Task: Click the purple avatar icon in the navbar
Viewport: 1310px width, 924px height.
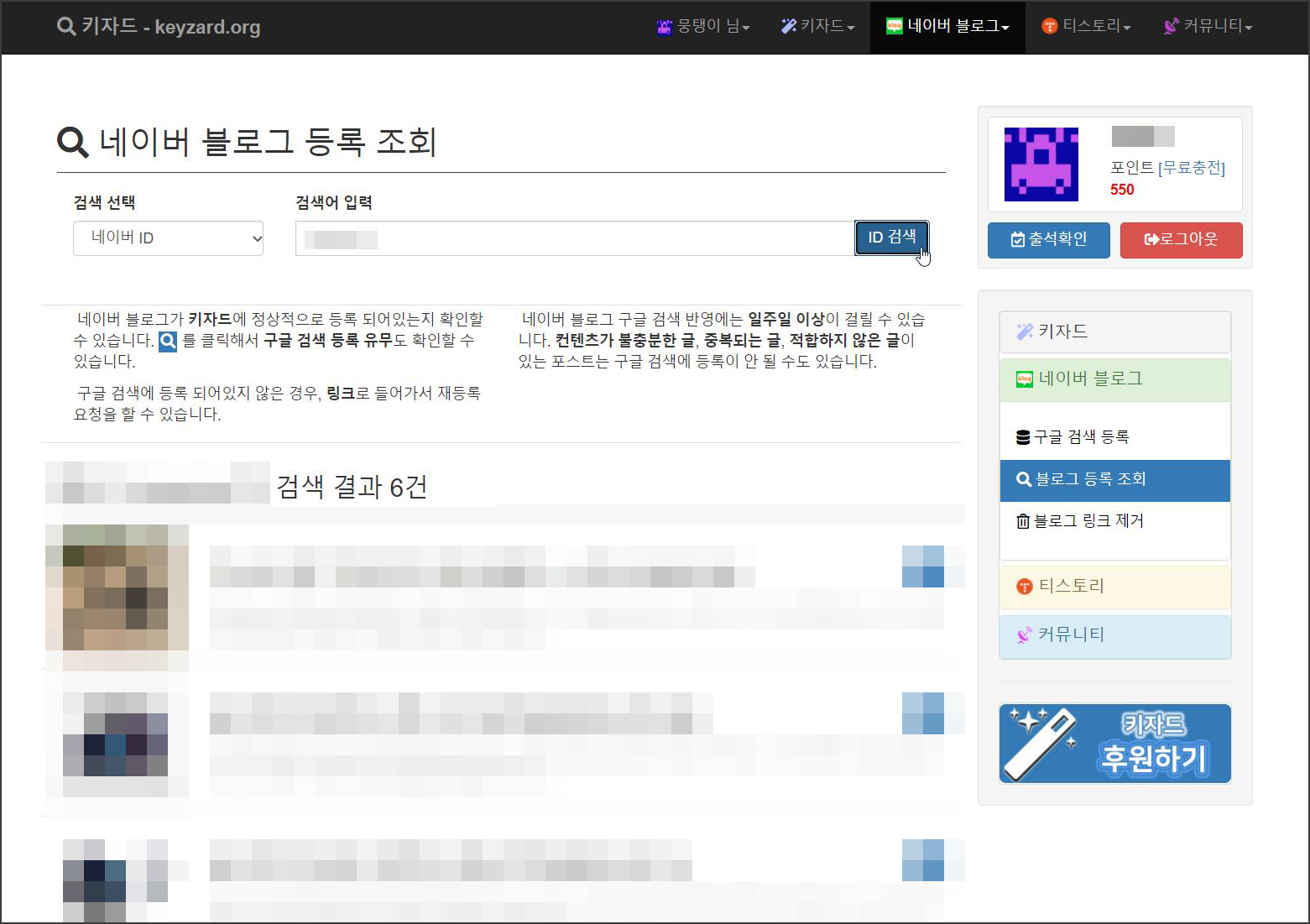Action: pos(665,27)
